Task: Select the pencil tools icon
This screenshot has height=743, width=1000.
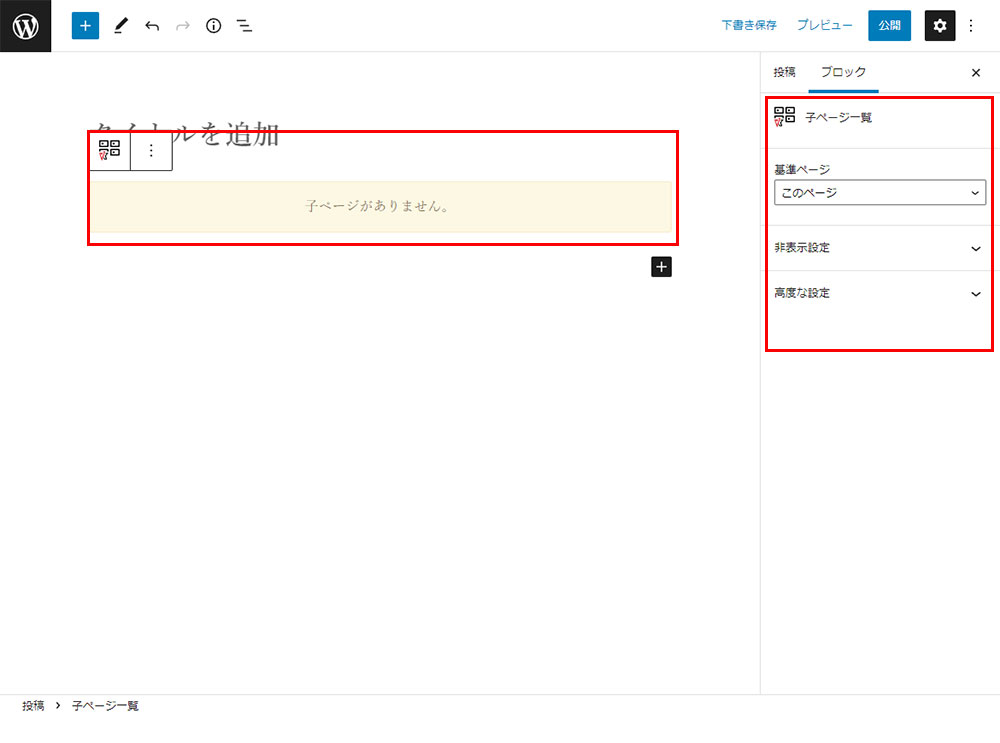Action: pyautogui.click(x=120, y=26)
